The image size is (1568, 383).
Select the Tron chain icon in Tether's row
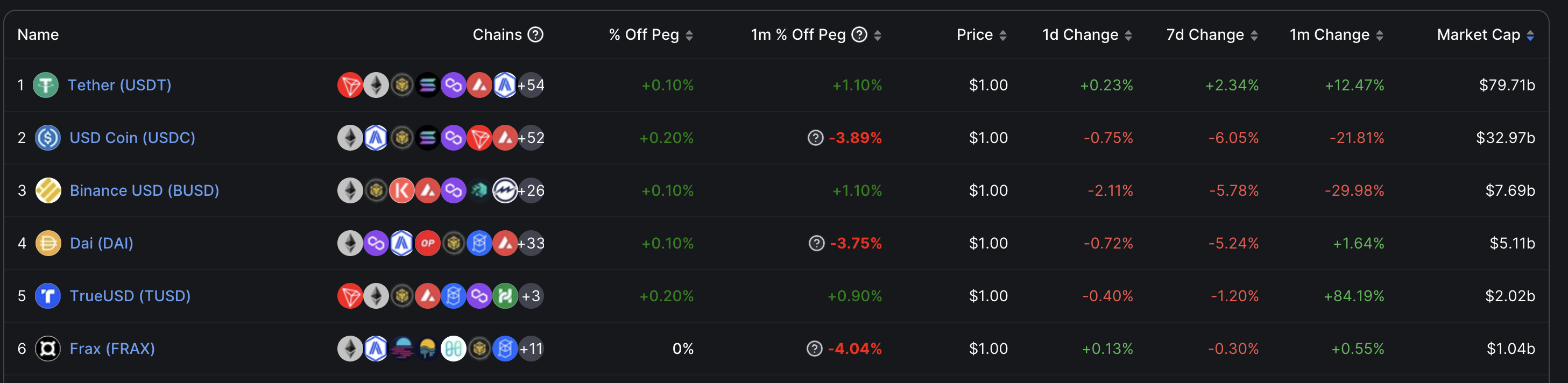[x=349, y=85]
